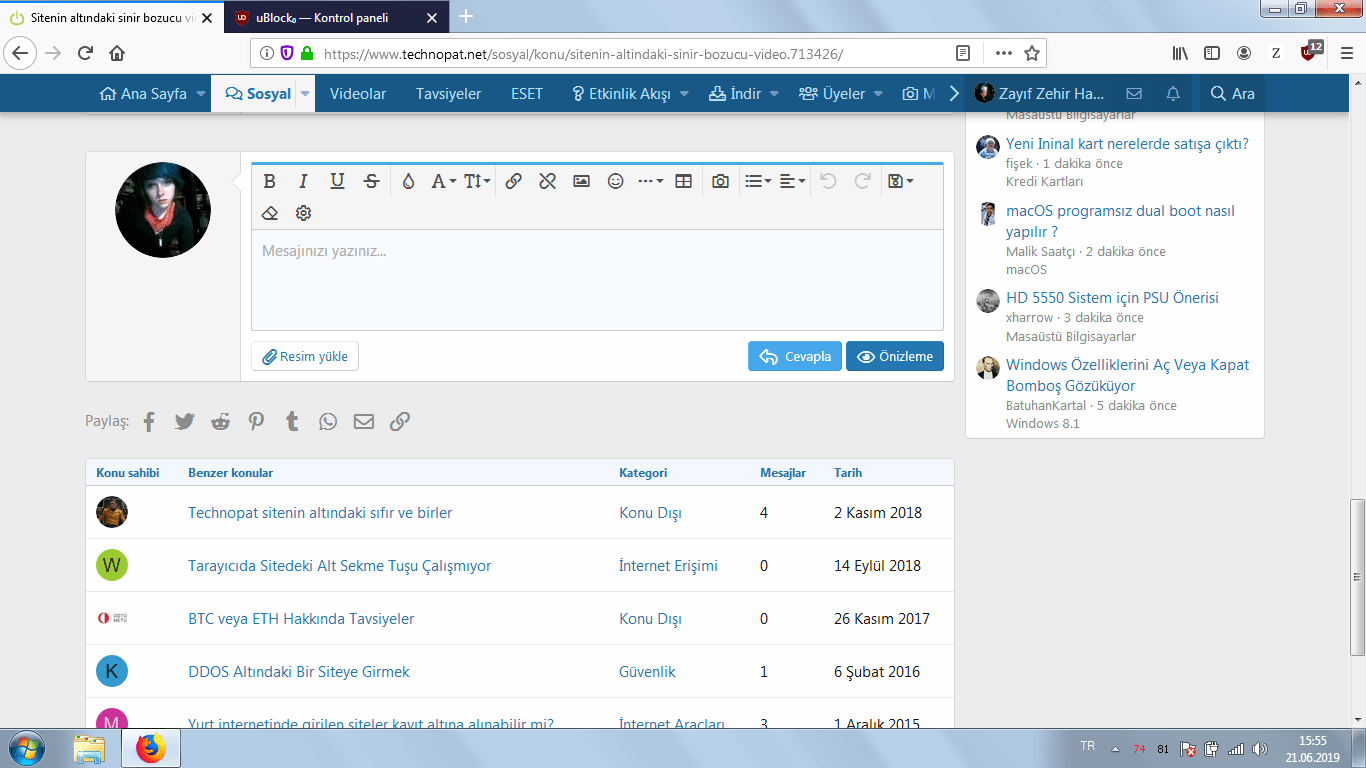Share the thread on Facebook

coord(149,422)
